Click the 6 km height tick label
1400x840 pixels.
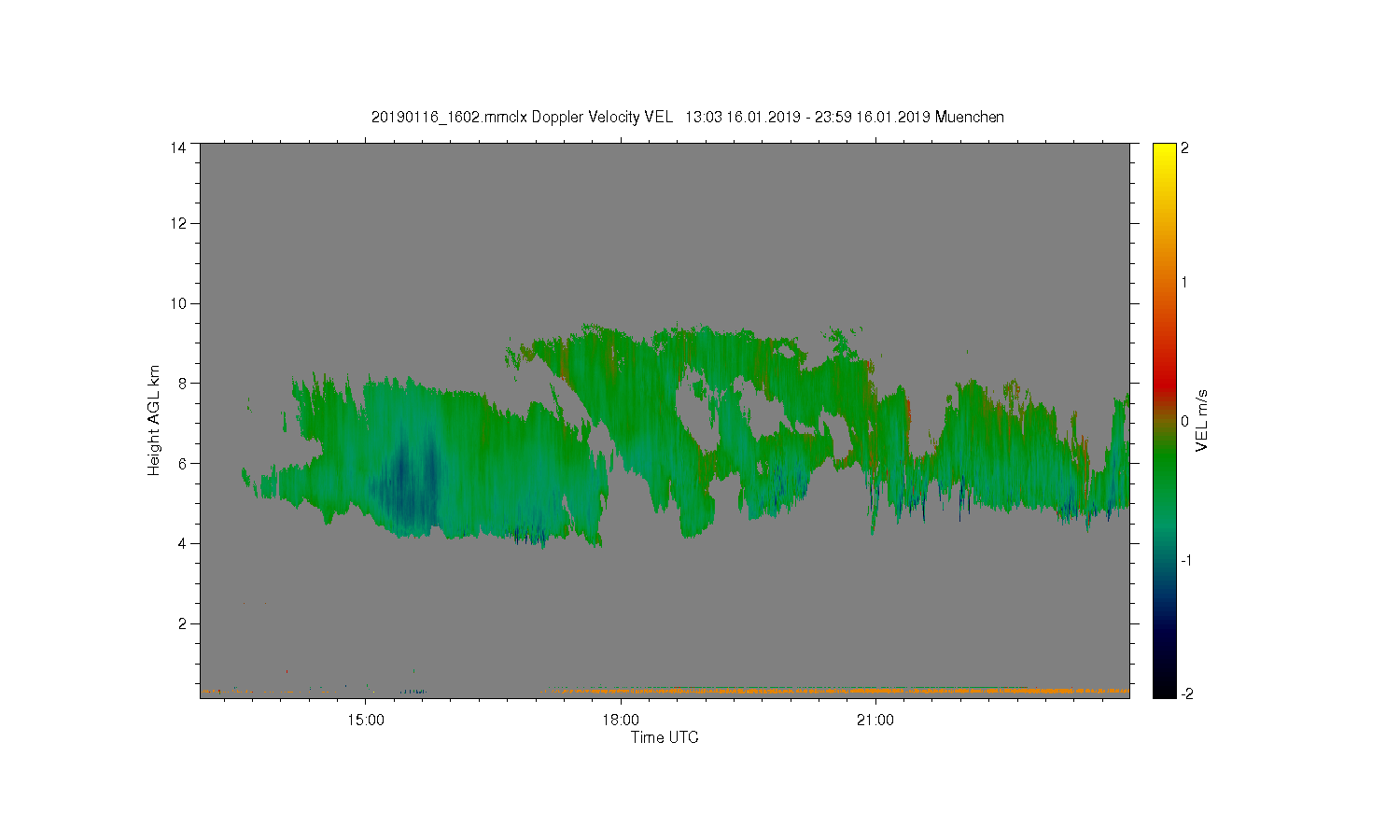click(182, 463)
